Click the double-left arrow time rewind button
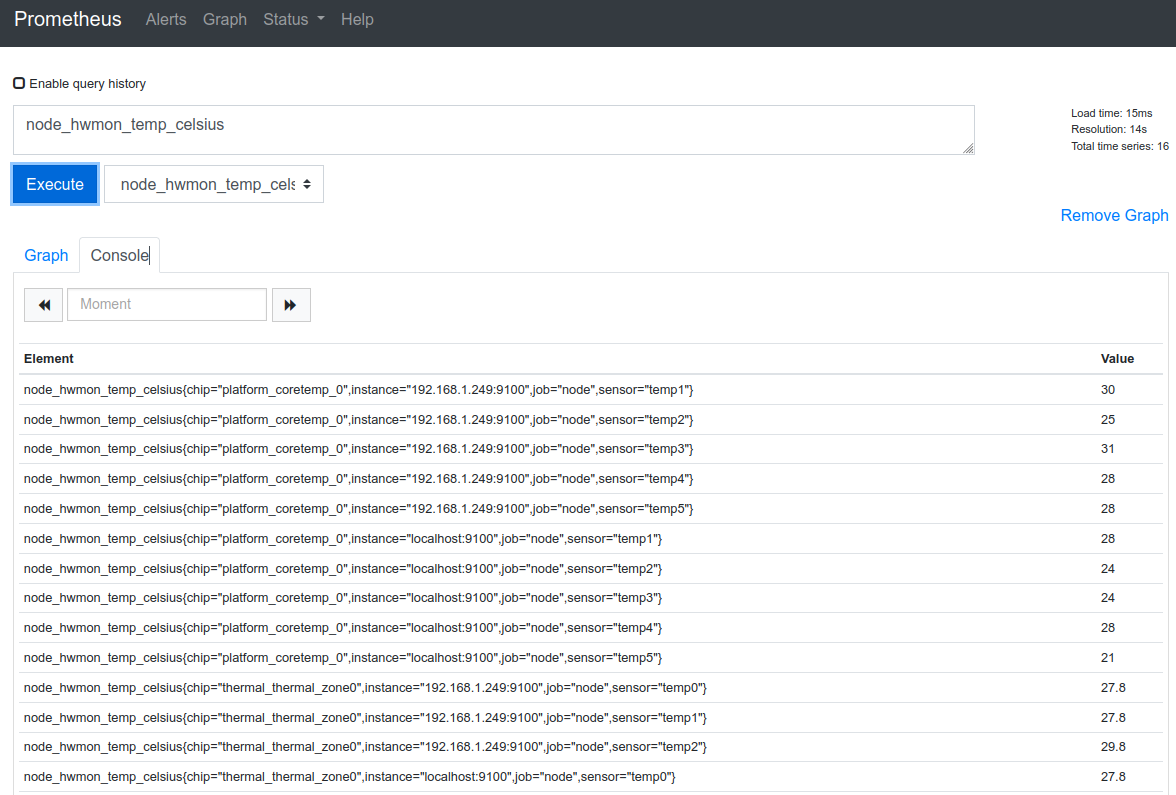This screenshot has width=1176, height=795. pos(43,305)
